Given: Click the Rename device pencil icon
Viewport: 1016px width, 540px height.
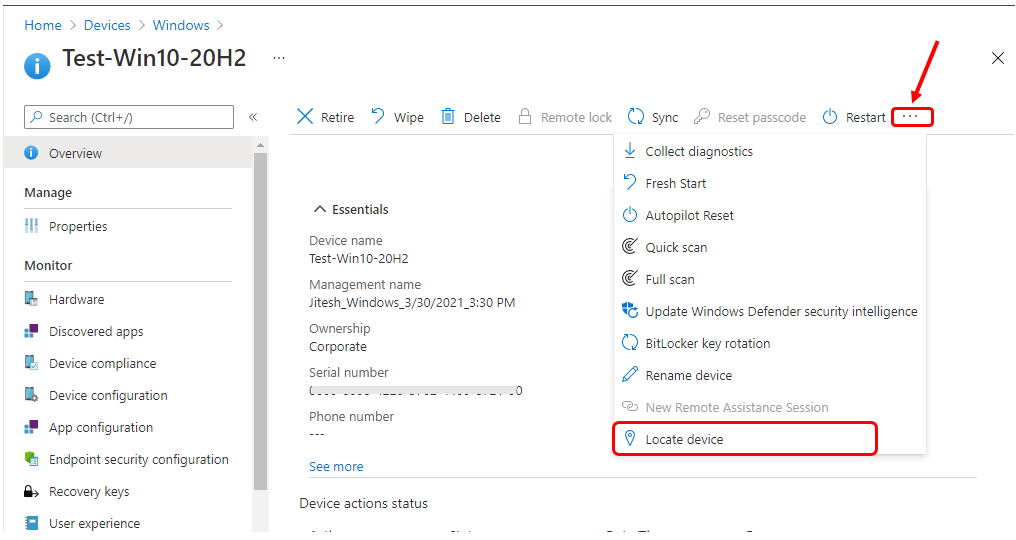Looking at the screenshot, I should tap(630, 375).
